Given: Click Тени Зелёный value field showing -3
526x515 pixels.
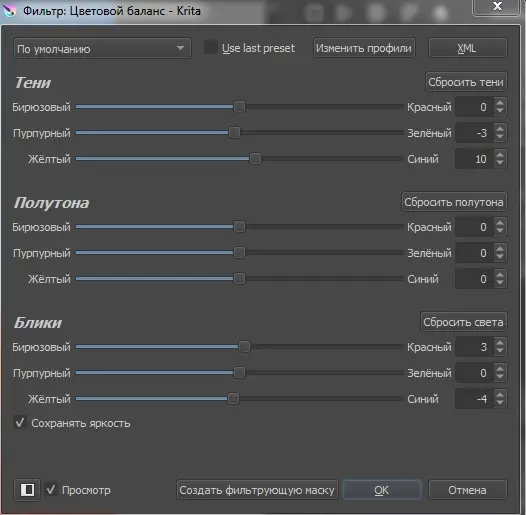Looking at the screenshot, I should tap(474, 133).
